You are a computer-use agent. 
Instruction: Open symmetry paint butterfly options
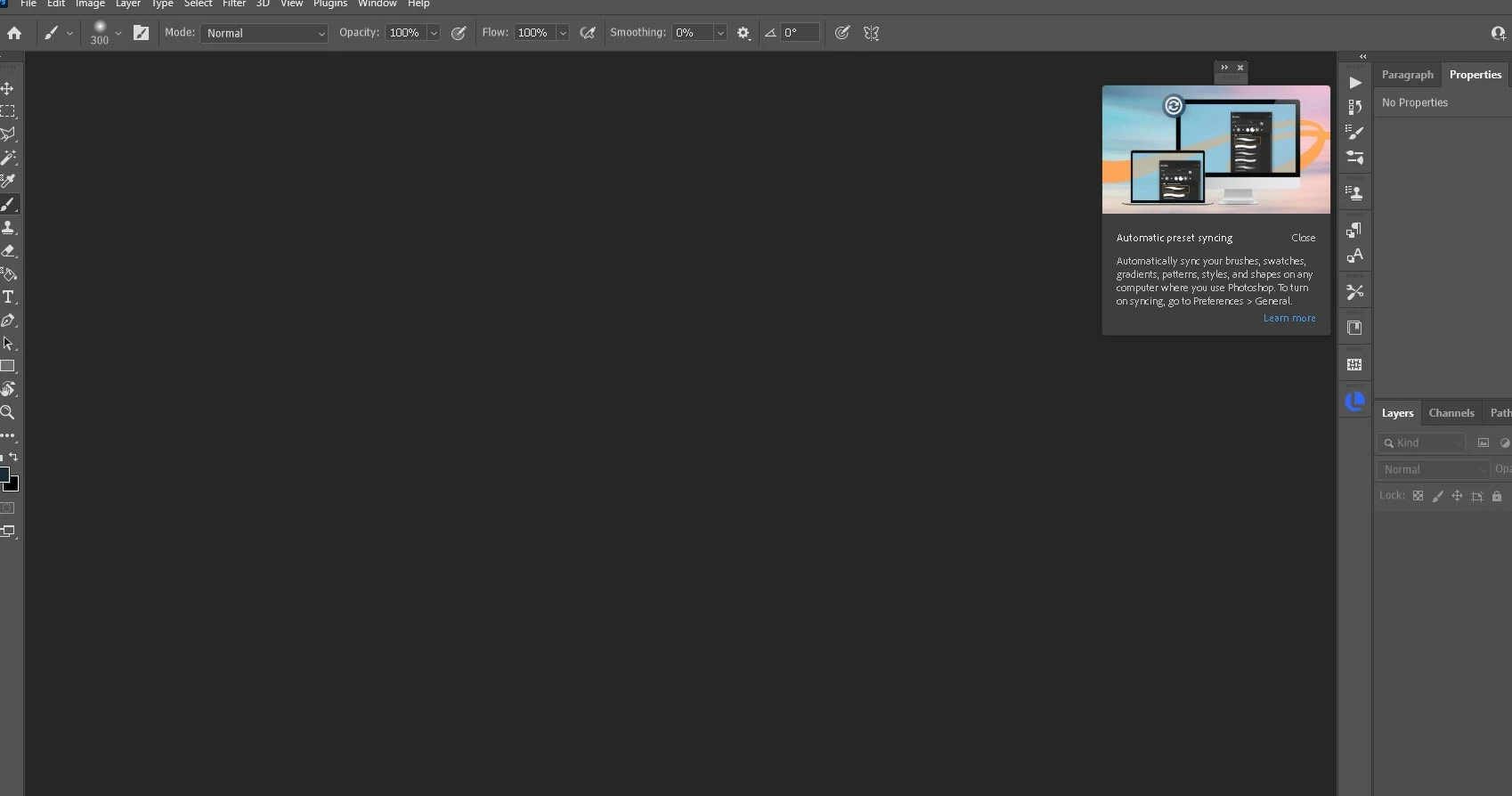coord(872,33)
